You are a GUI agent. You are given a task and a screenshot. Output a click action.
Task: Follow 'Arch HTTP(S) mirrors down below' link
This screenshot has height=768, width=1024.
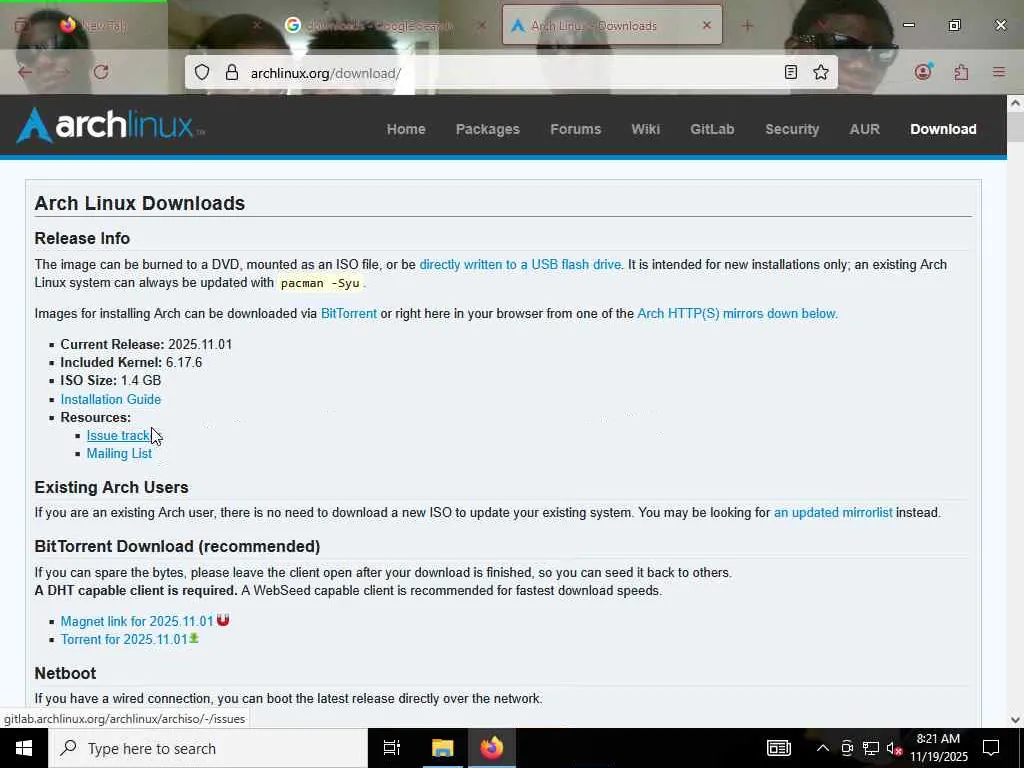(x=737, y=313)
